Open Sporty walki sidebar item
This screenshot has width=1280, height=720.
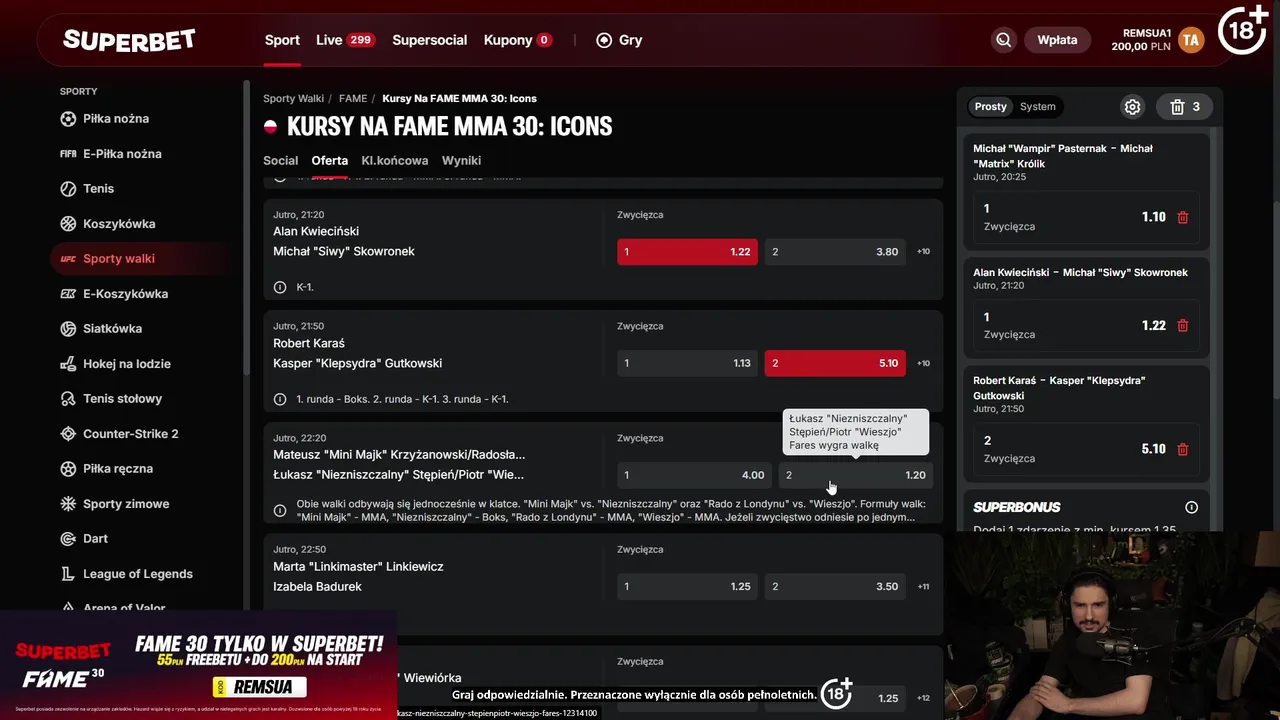click(146, 259)
